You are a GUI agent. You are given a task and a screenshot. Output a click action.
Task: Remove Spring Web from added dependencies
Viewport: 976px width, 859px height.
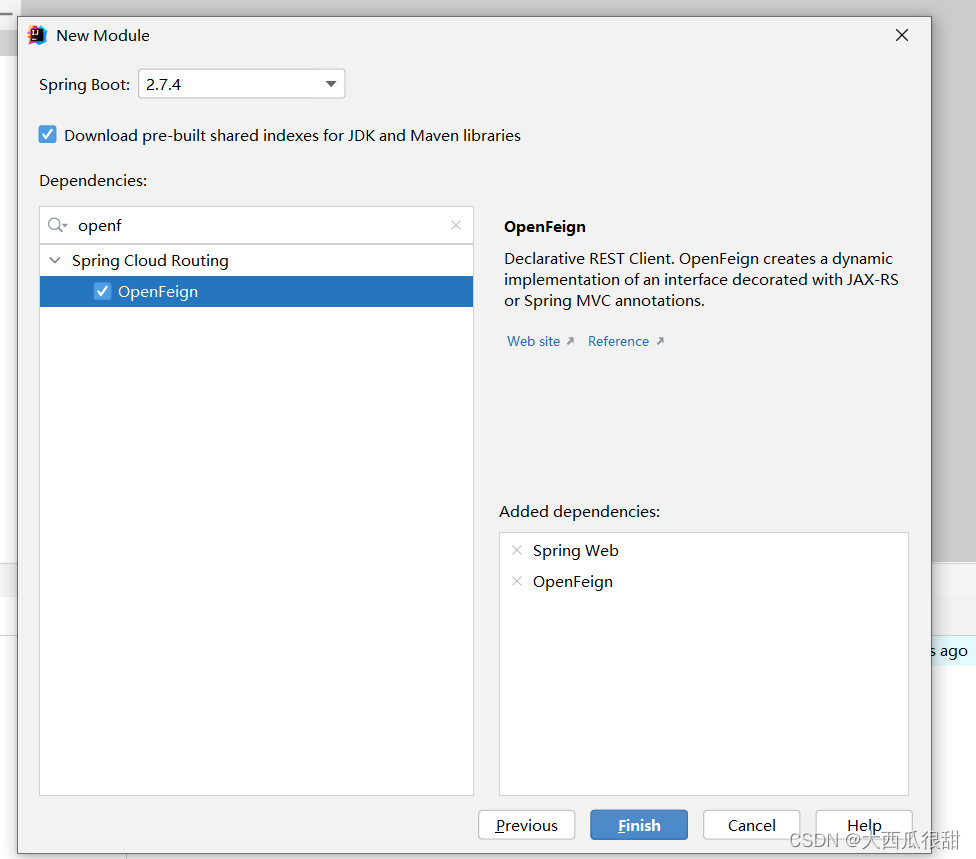coord(517,550)
